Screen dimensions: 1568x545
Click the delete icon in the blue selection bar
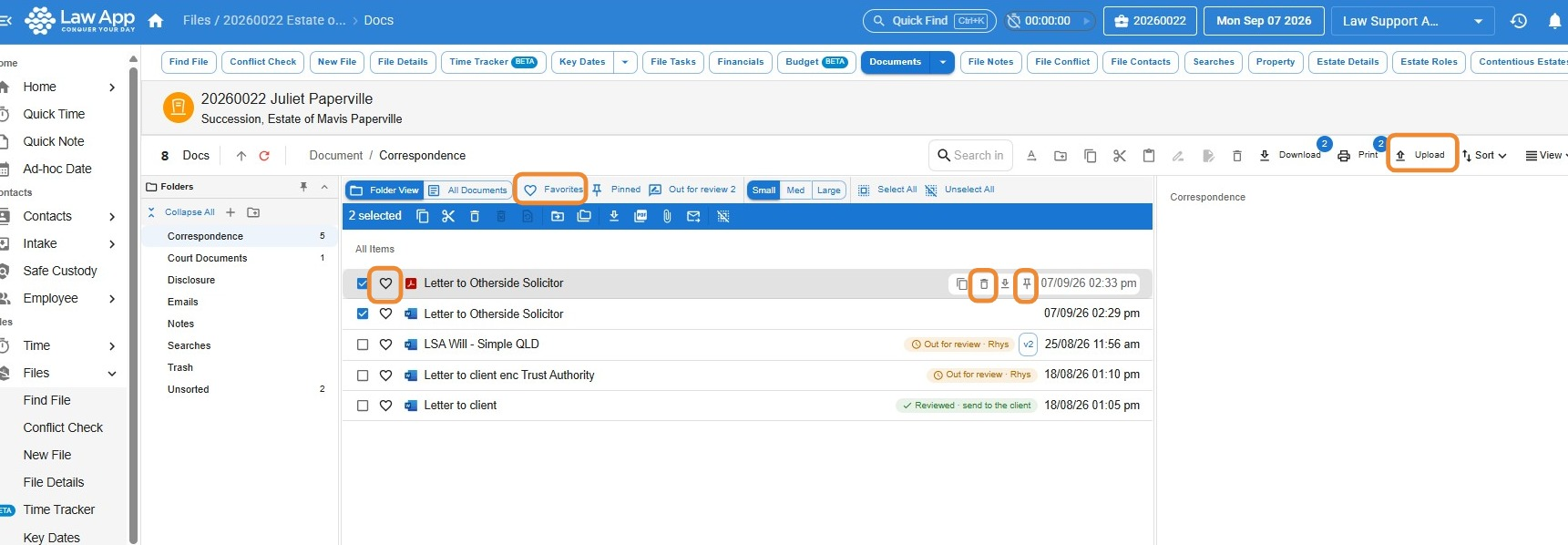coord(475,216)
